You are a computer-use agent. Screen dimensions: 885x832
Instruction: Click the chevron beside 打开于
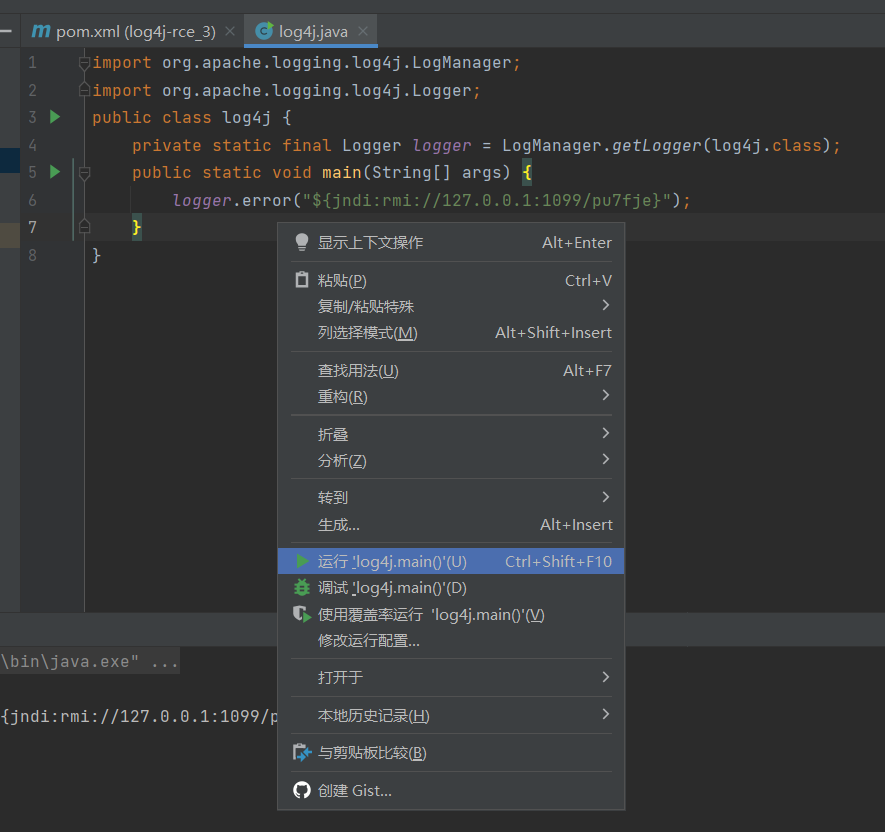click(x=606, y=676)
